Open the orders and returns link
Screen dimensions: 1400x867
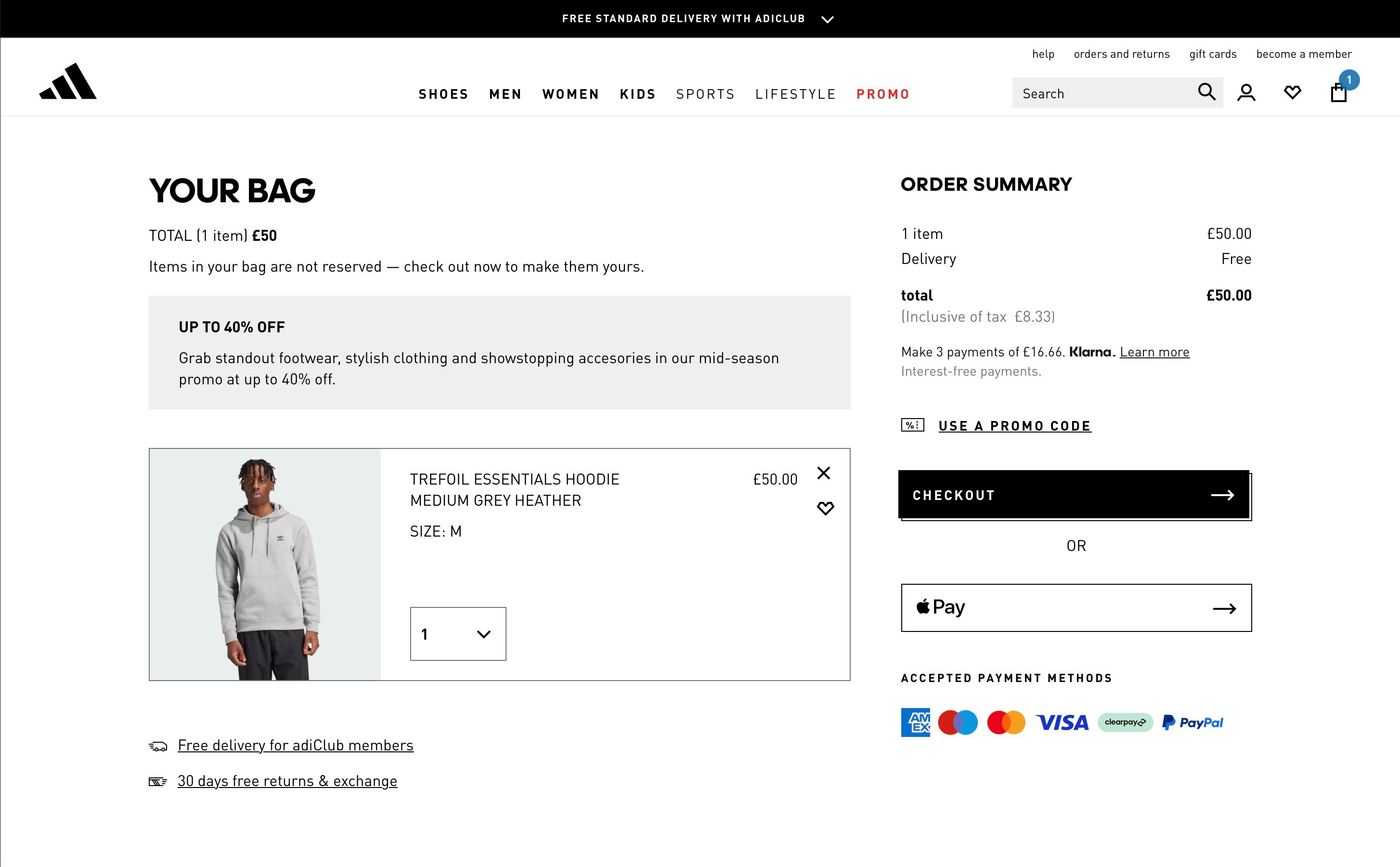click(1121, 54)
